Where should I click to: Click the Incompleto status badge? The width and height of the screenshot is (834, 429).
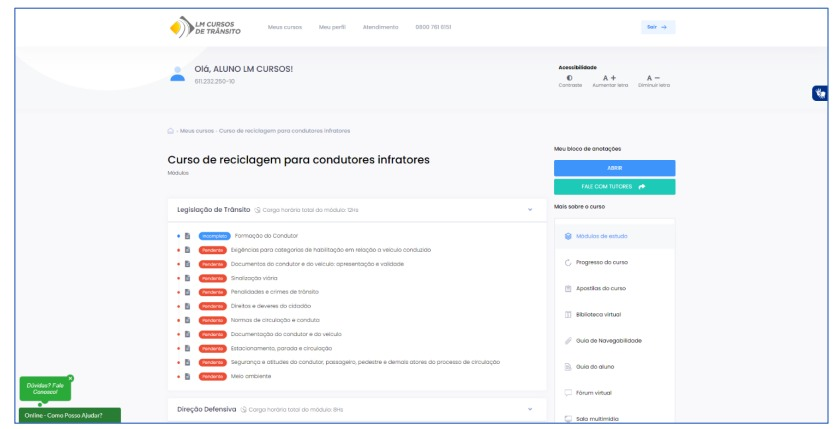214,236
